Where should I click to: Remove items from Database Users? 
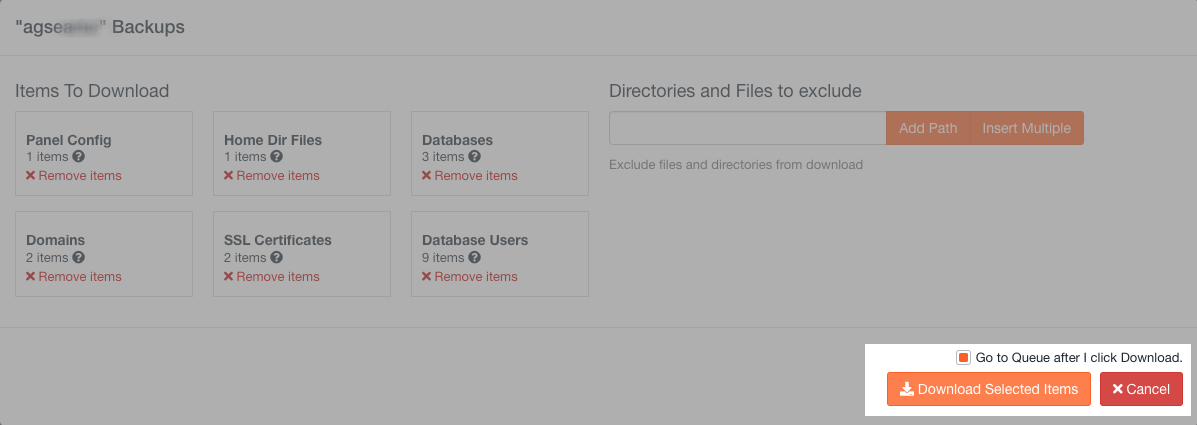pos(469,276)
